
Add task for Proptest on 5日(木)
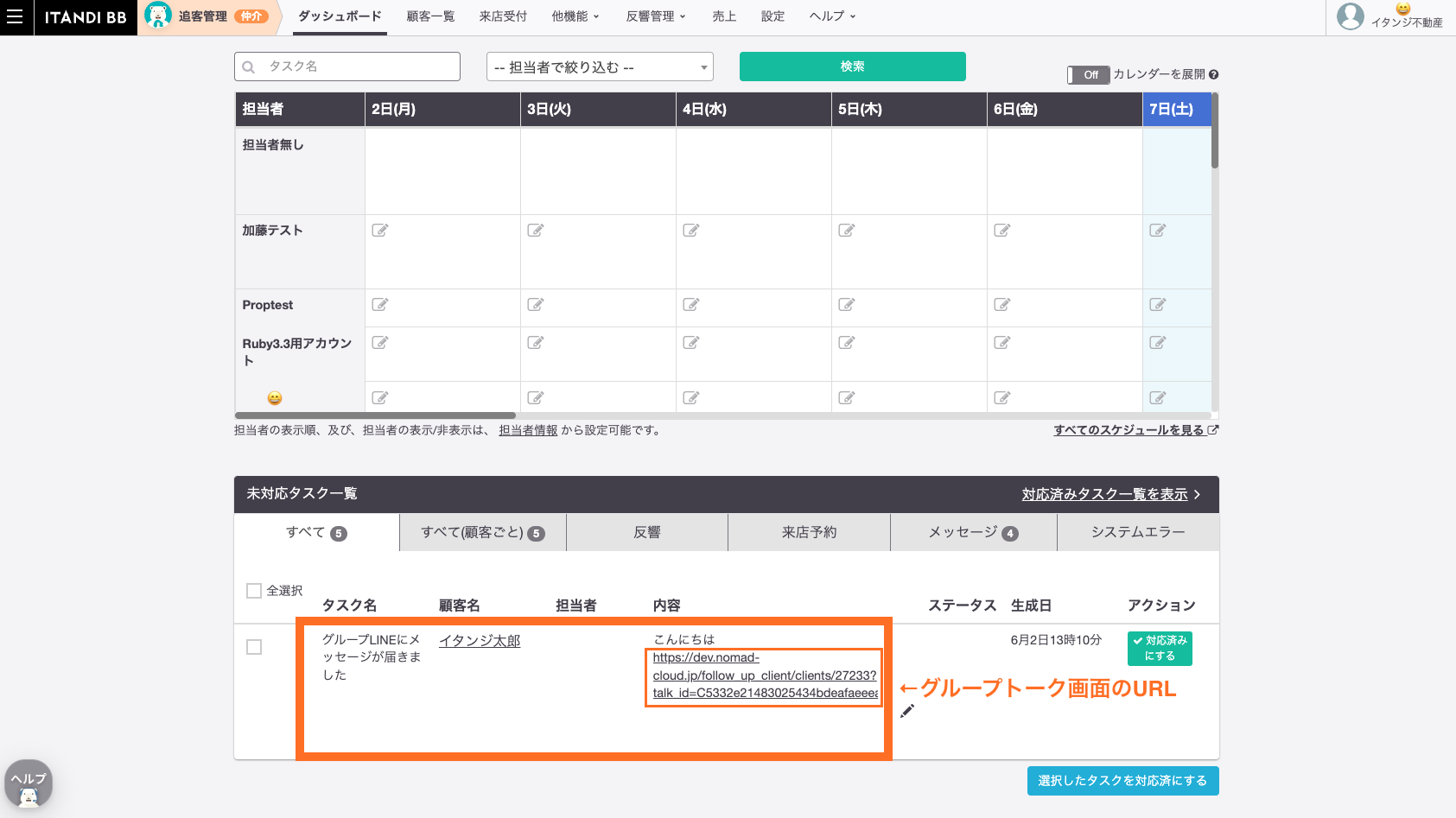pos(847,305)
